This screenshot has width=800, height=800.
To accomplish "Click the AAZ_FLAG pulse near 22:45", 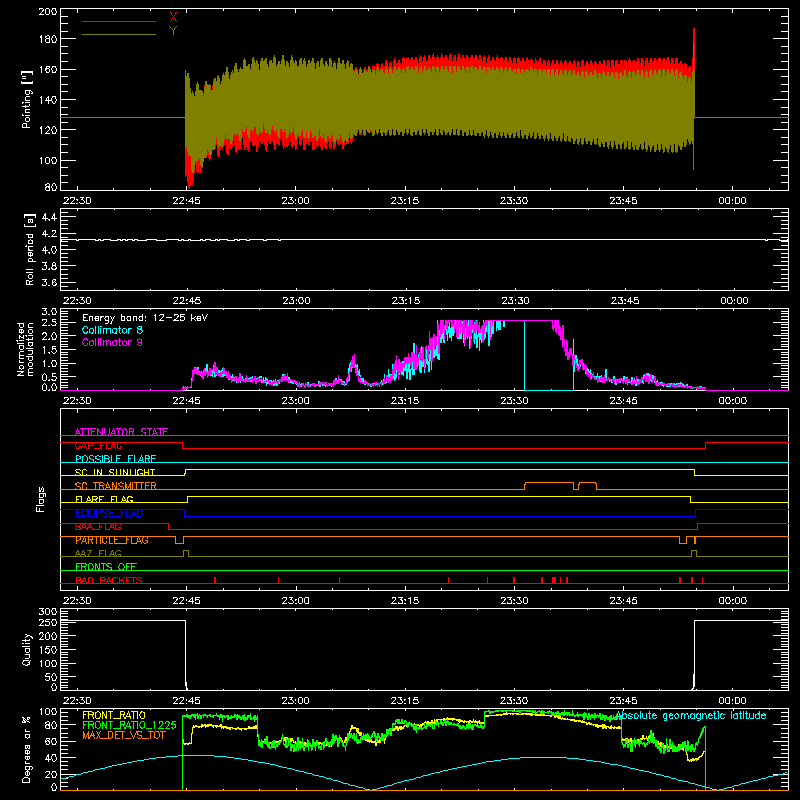I will pos(186,553).
